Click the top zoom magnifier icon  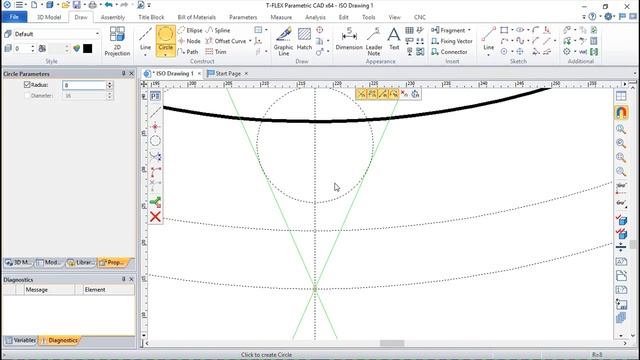click(x=621, y=129)
